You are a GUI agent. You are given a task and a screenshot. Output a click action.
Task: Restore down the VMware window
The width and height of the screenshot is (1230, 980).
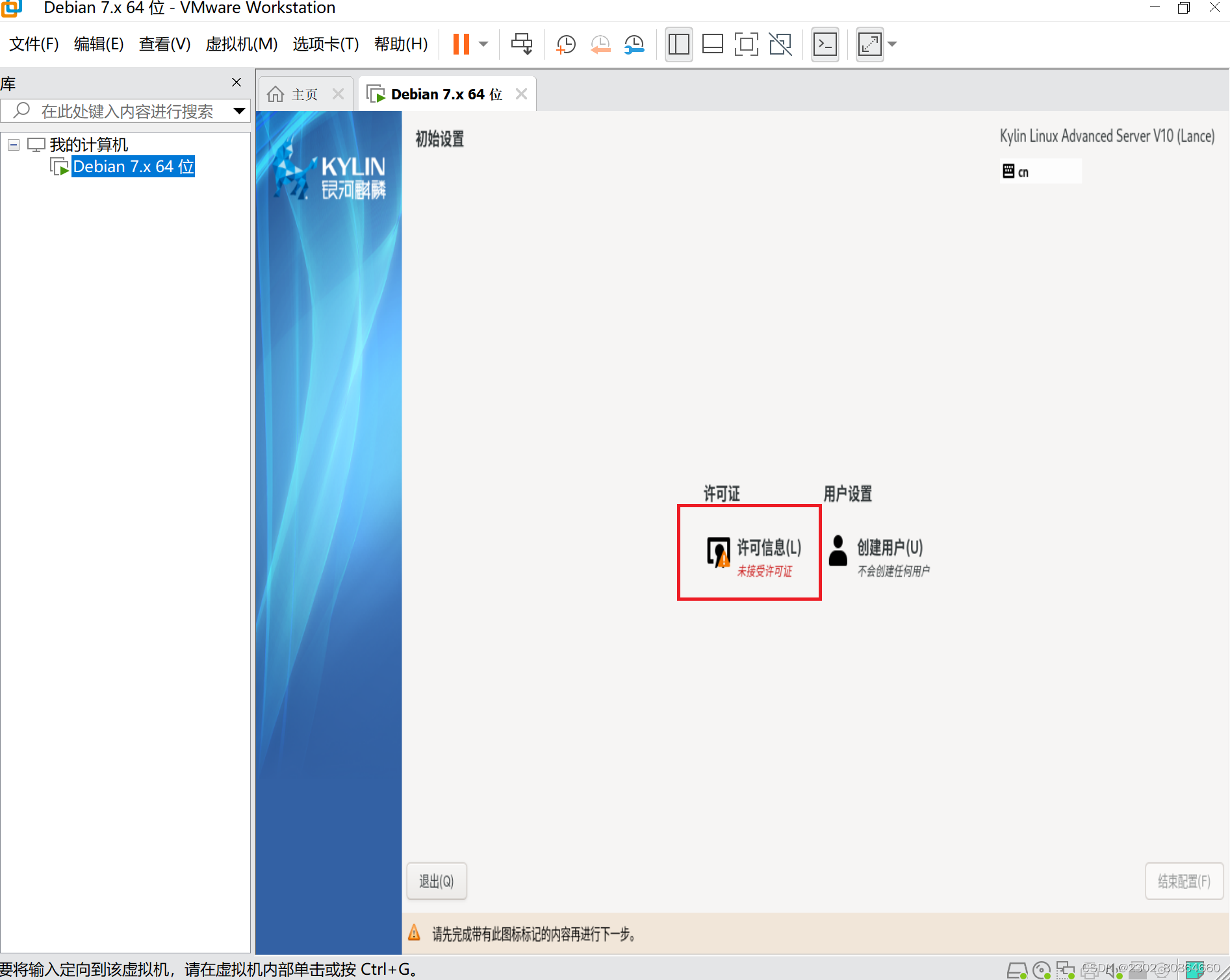tap(1184, 8)
